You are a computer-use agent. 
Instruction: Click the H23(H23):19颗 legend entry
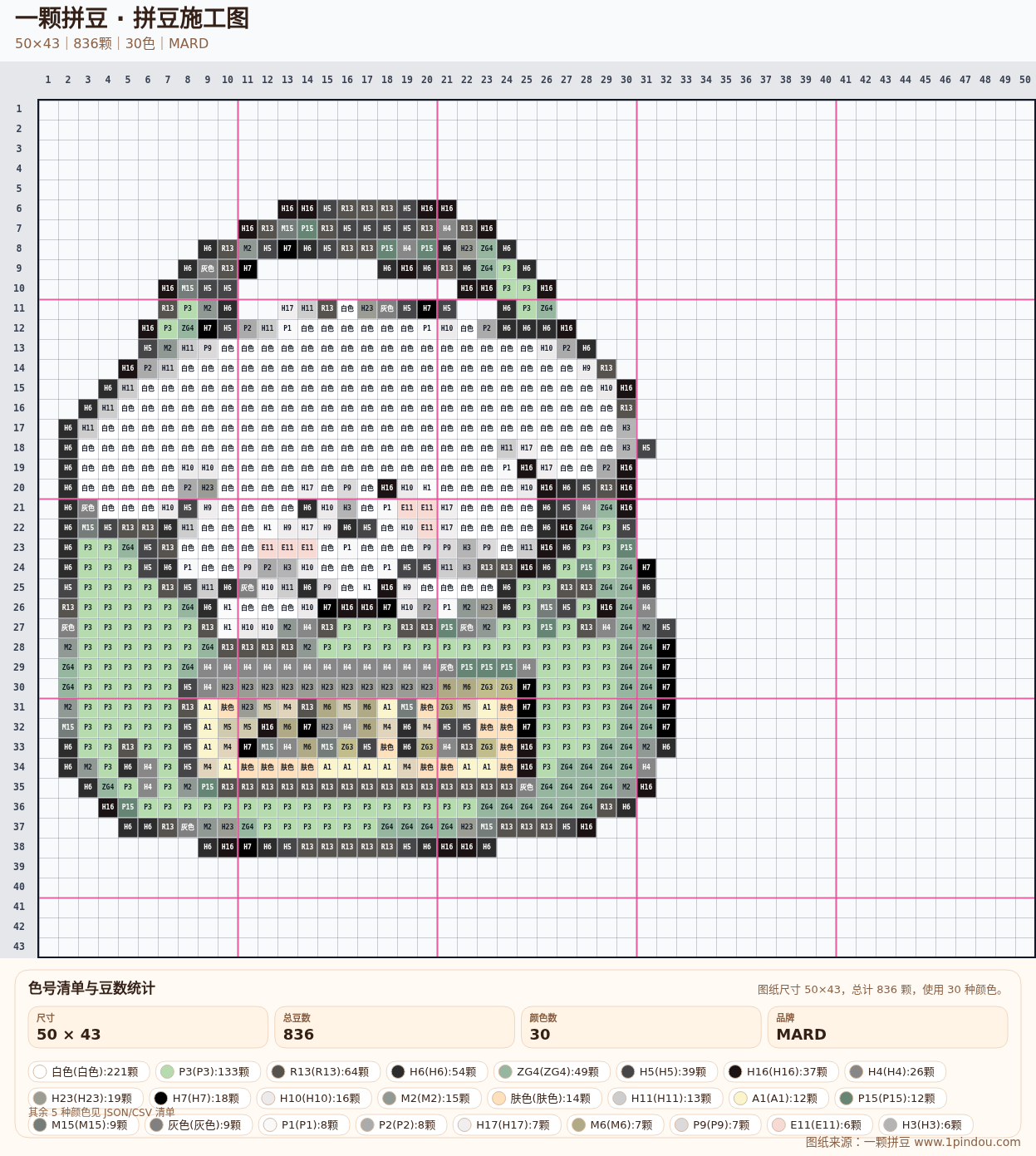[x=86, y=1099]
